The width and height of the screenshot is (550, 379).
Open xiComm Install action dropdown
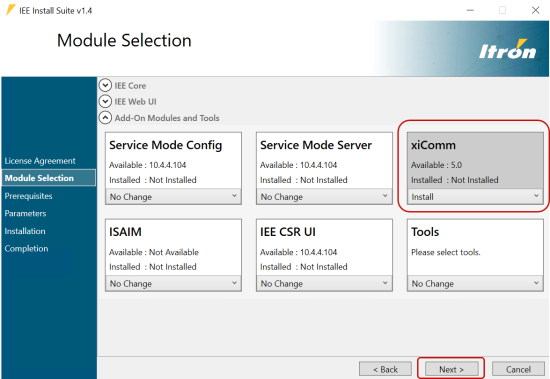[x=475, y=197]
